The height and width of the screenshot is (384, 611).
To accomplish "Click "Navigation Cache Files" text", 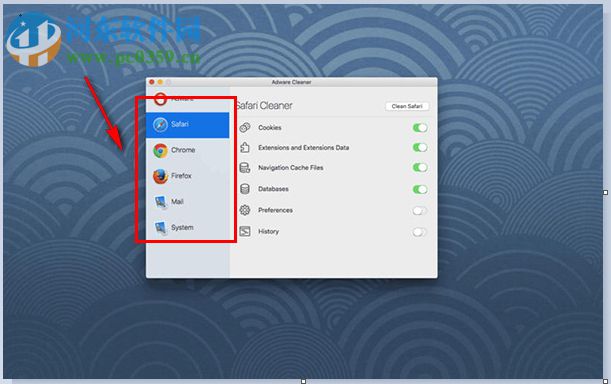I will 291,168.
